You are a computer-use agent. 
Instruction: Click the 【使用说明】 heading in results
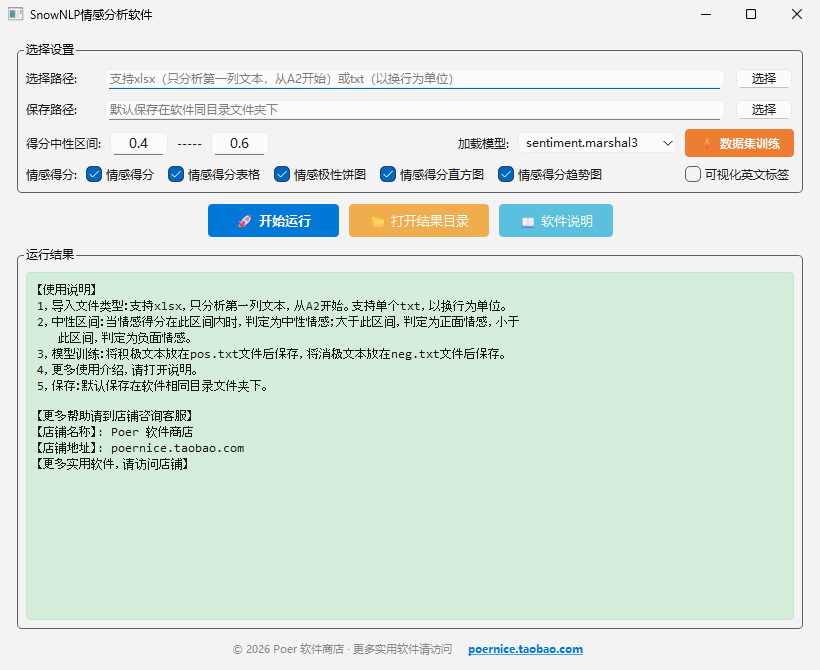pyautogui.click(x=66, y=290)
